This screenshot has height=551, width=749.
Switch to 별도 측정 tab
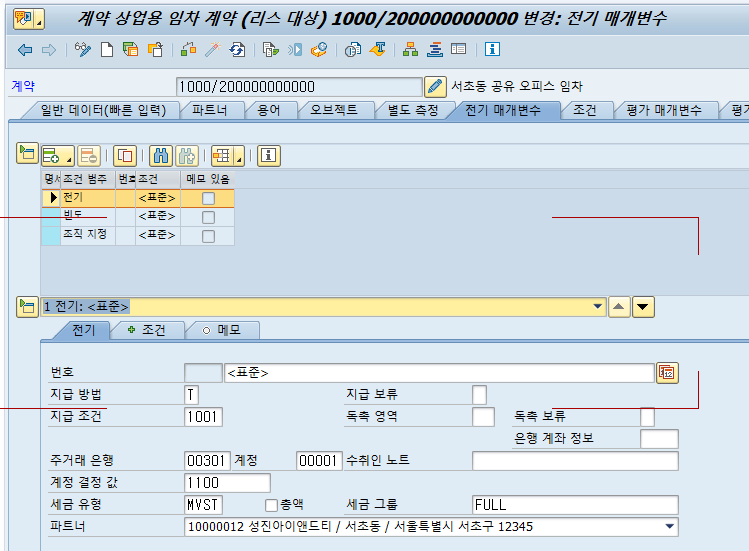(413, 110)
